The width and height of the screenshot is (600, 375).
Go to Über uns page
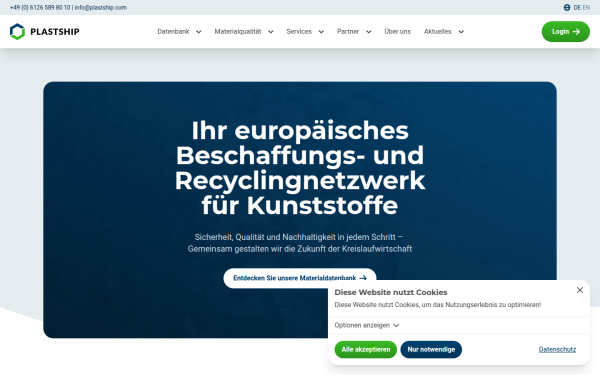tap(397, 31)
